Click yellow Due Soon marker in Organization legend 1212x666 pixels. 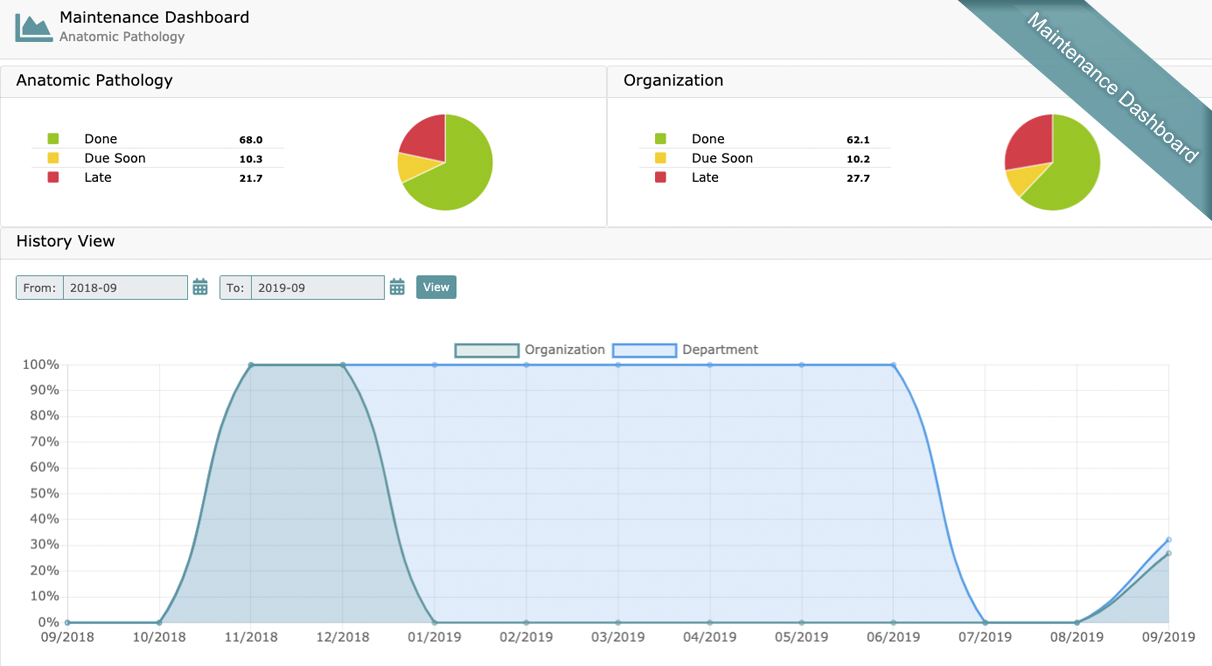click(660, 158)
